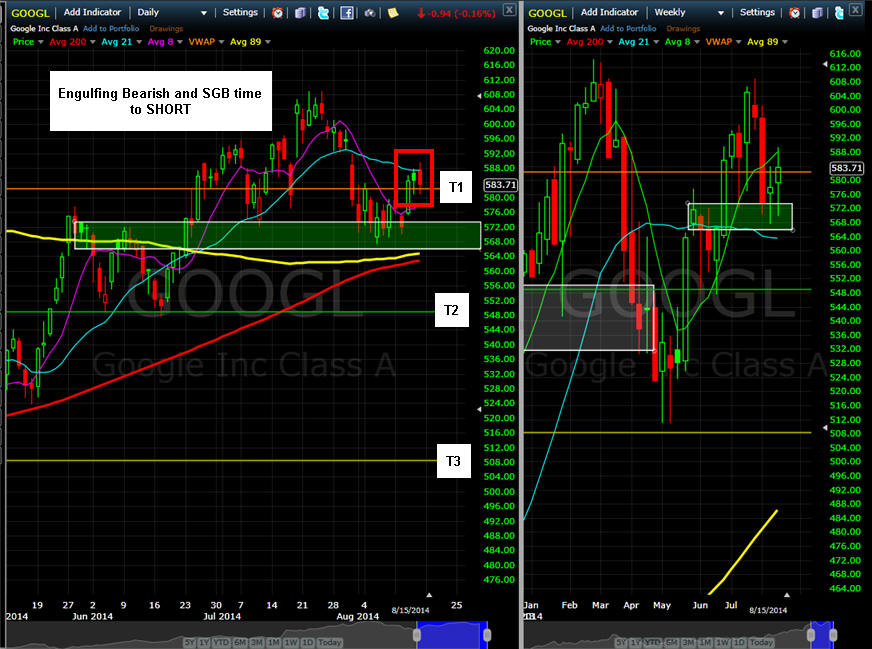This screenshot has width=872, height=649.
Task: Select 3M range in Weekly chart
Action: (688, 642)
